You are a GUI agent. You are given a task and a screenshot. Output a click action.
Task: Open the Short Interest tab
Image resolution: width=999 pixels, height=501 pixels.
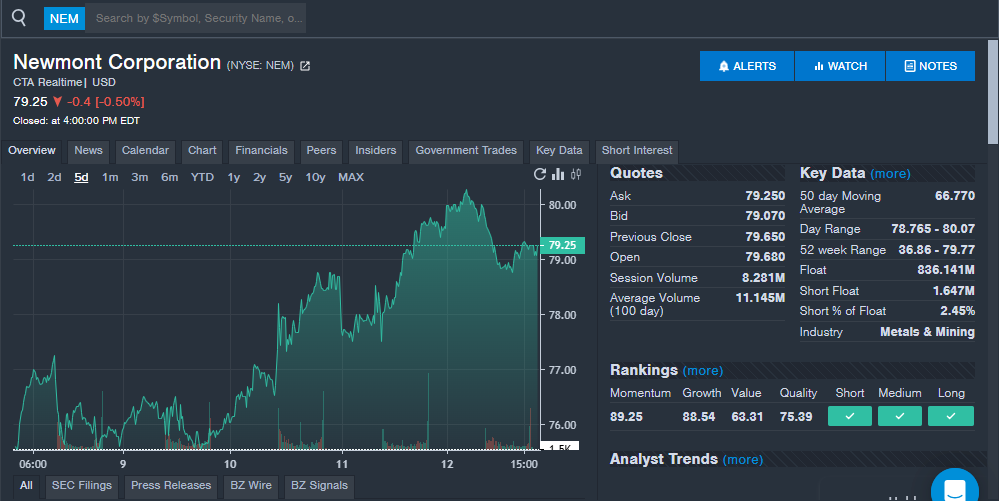[x=637, y=151]
